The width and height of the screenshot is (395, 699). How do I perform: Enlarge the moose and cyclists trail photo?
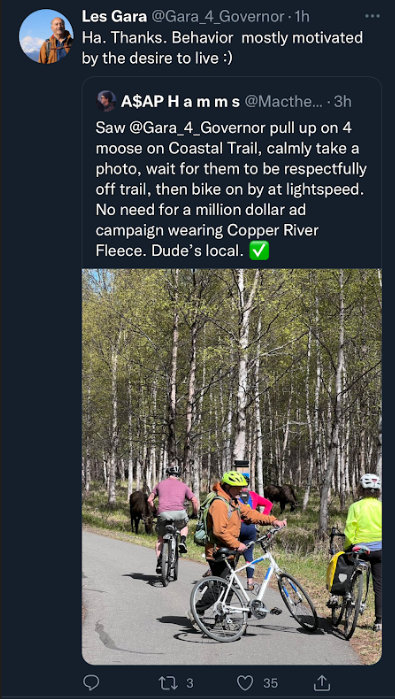(232, 466)
